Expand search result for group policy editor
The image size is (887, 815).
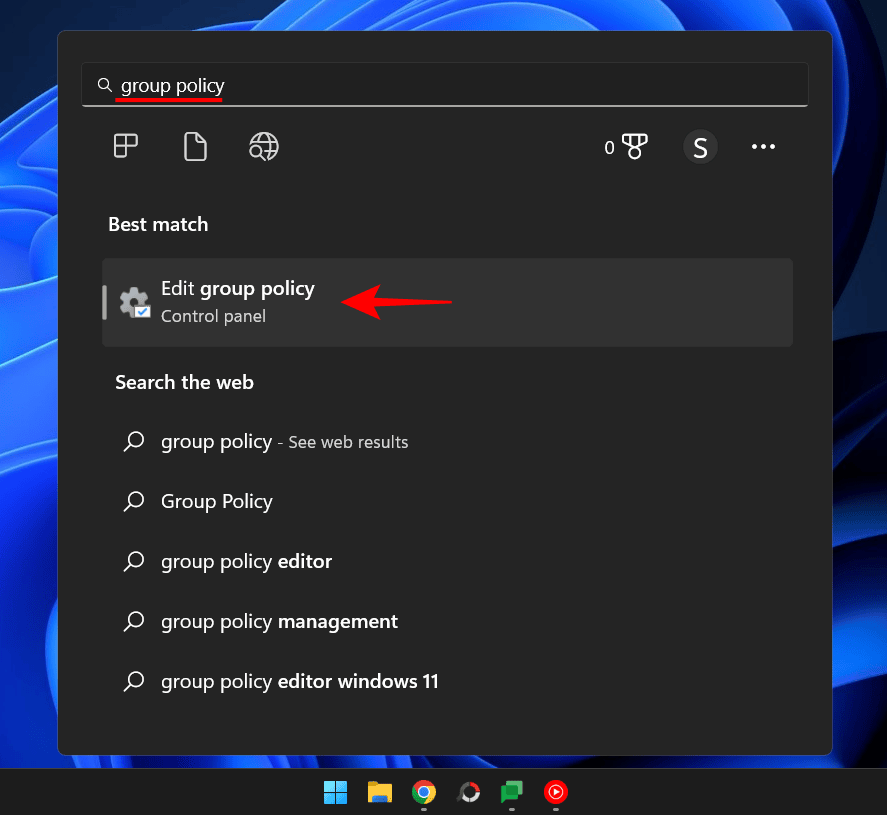pyautogui.click(x=246, y=561)
